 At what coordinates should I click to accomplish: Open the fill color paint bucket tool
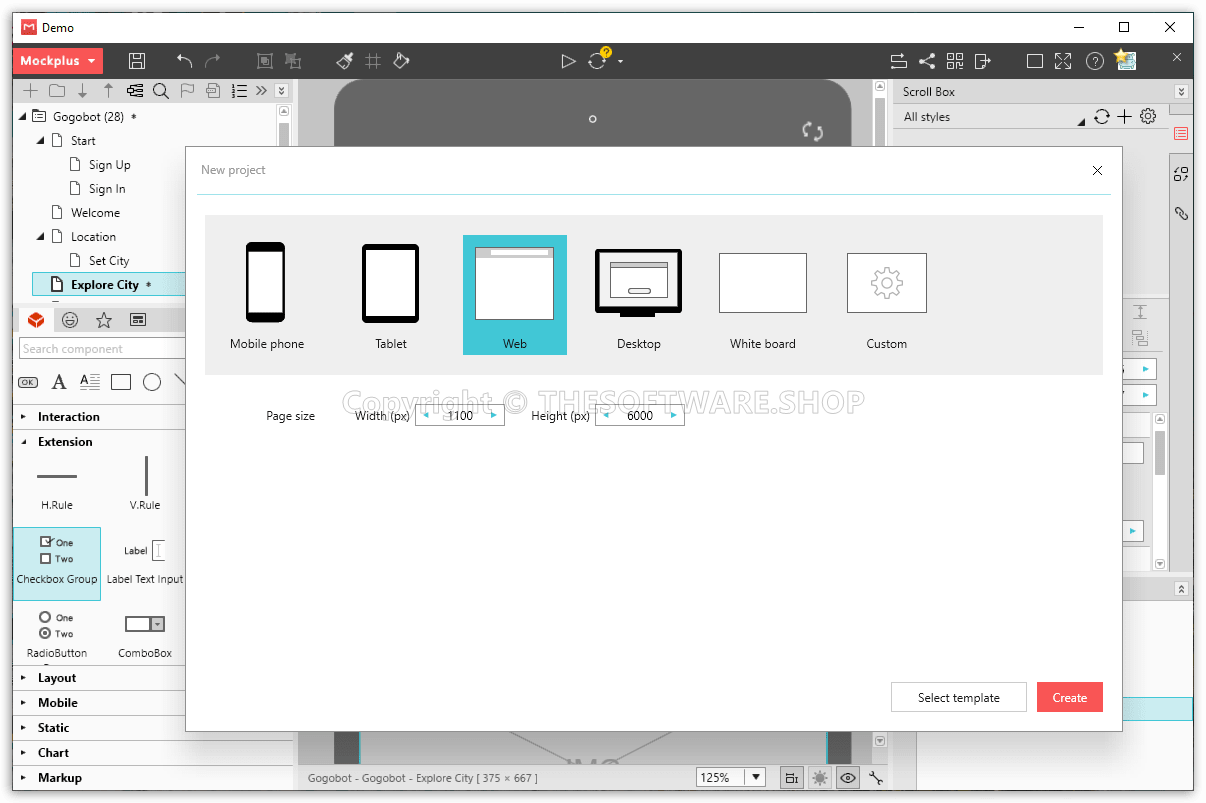coord(400,61)
